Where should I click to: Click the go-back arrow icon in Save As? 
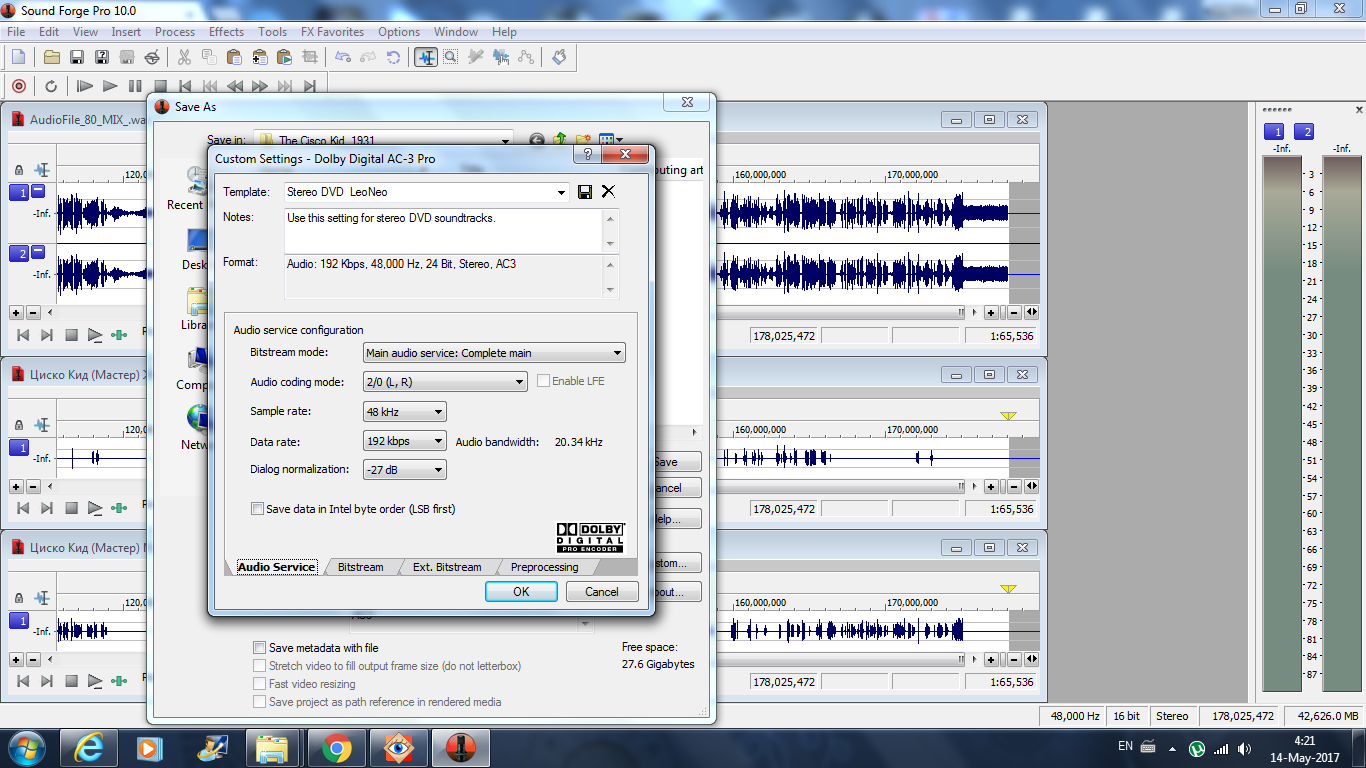point(537,141)
